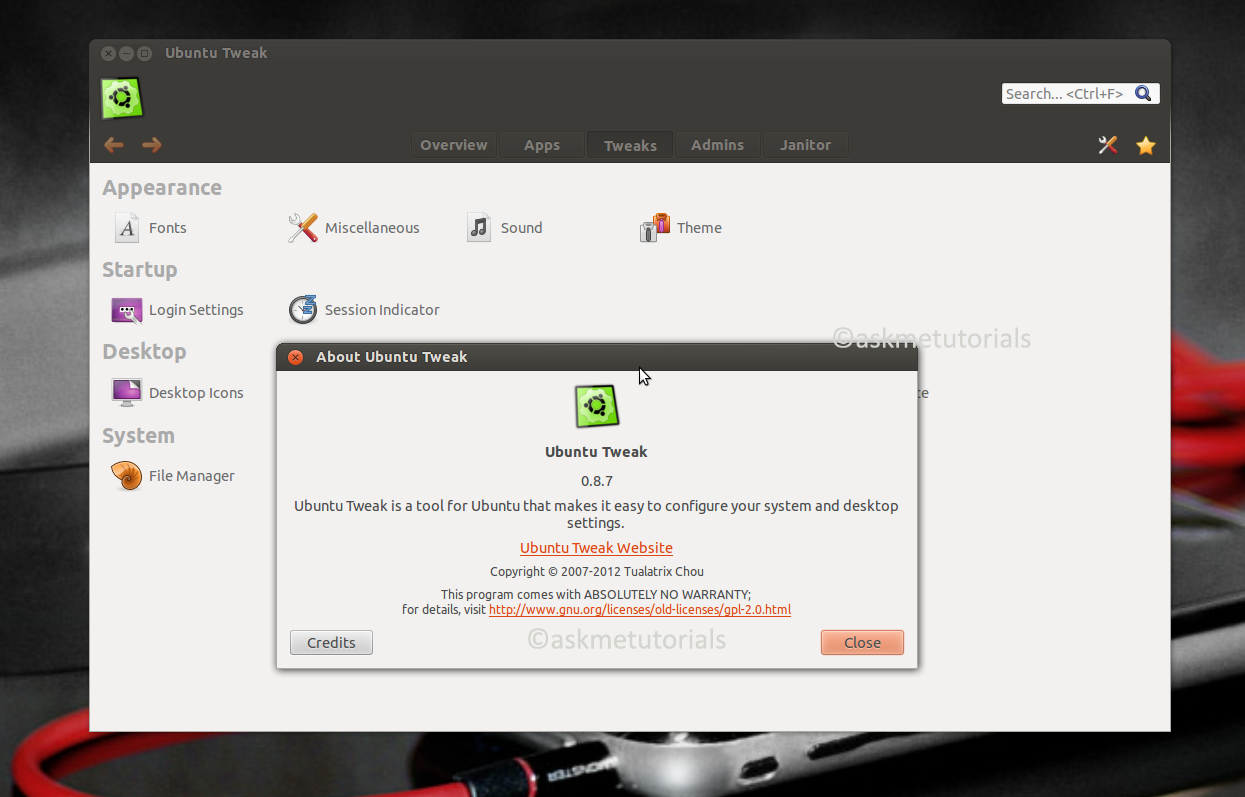Click the magnifier icon in search box
Image resolution: width=1245 pixels, height=797 pixels.
click(x=1143, y=94)
